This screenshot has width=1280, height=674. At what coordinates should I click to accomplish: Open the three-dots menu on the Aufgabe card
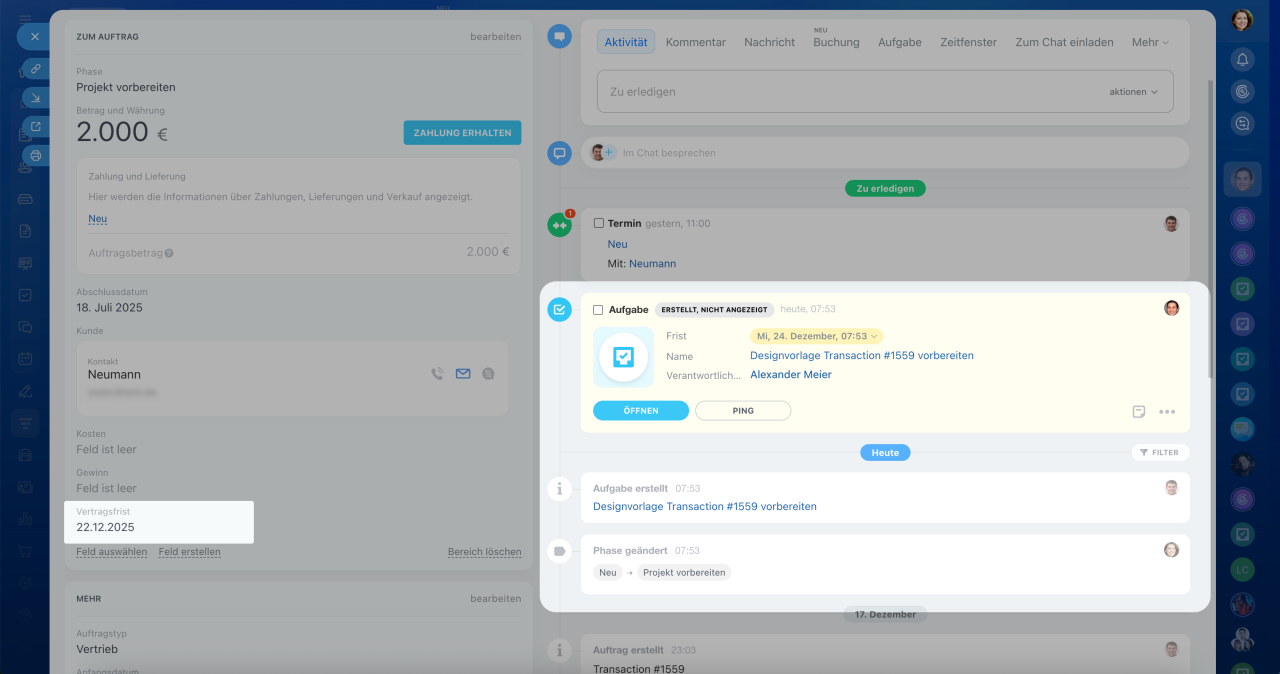1167,412
